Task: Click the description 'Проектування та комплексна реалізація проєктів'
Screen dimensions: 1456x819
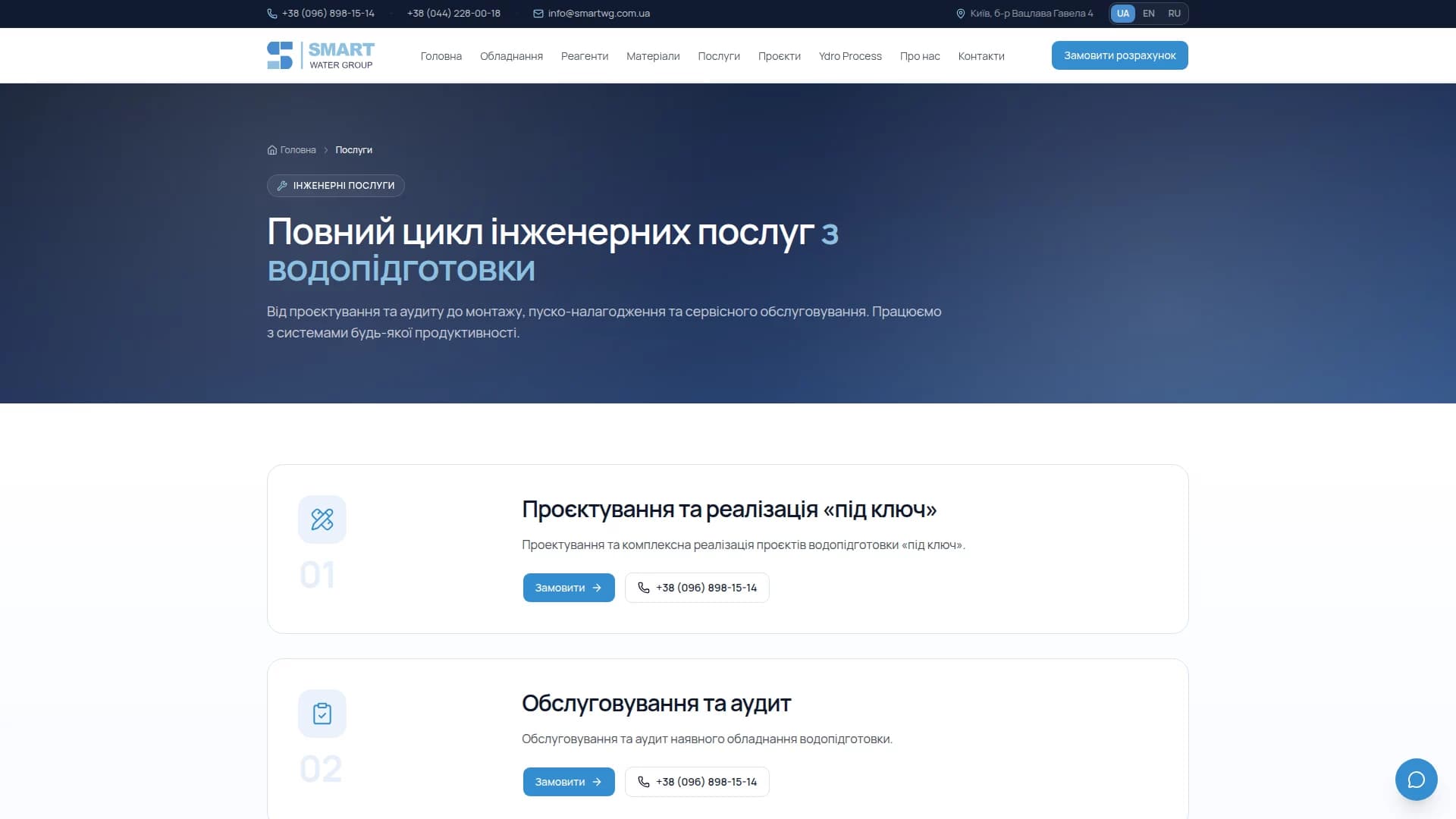Action: click(x=743, y=545)
